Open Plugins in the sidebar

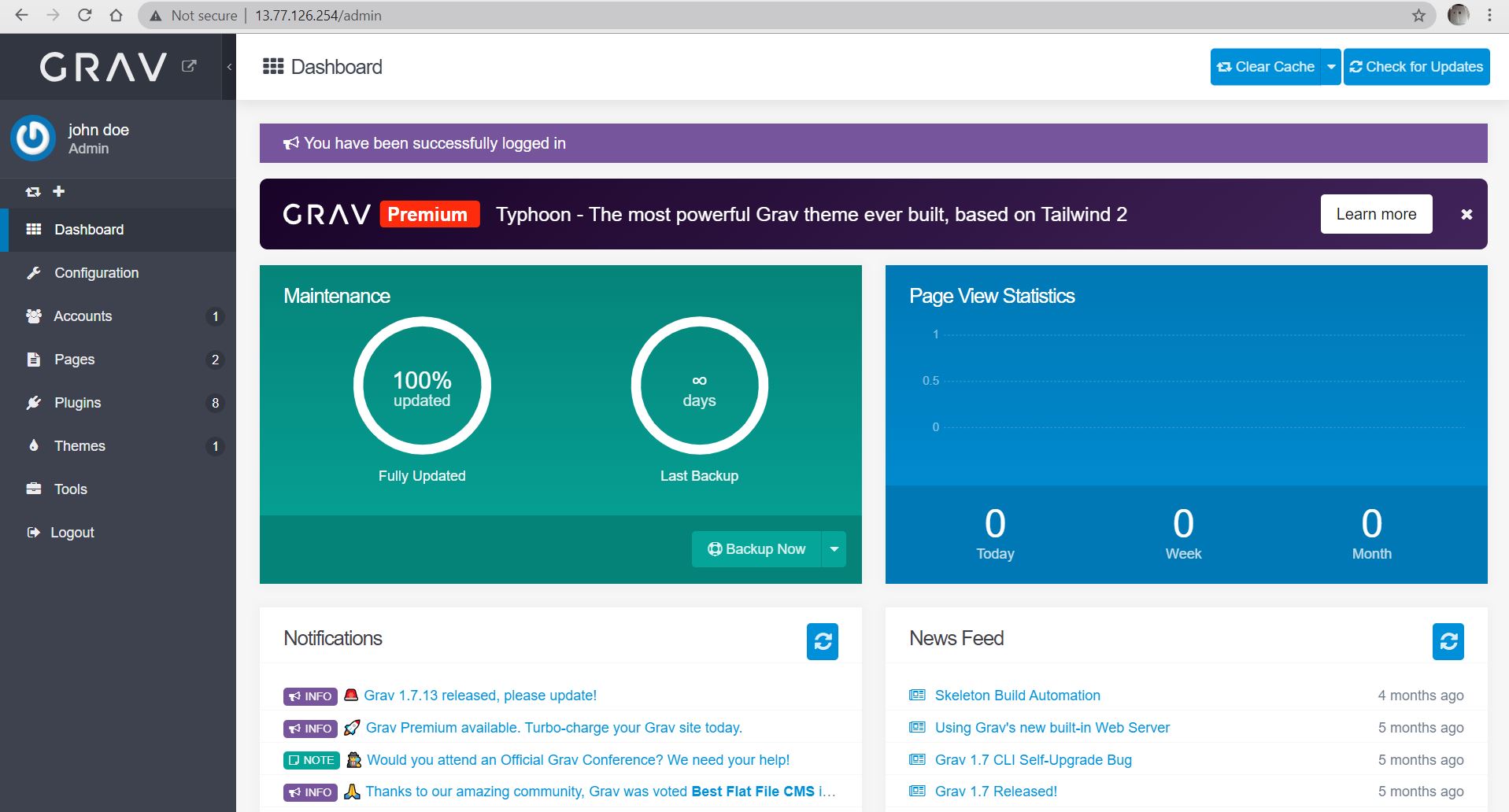coord(118,403)
